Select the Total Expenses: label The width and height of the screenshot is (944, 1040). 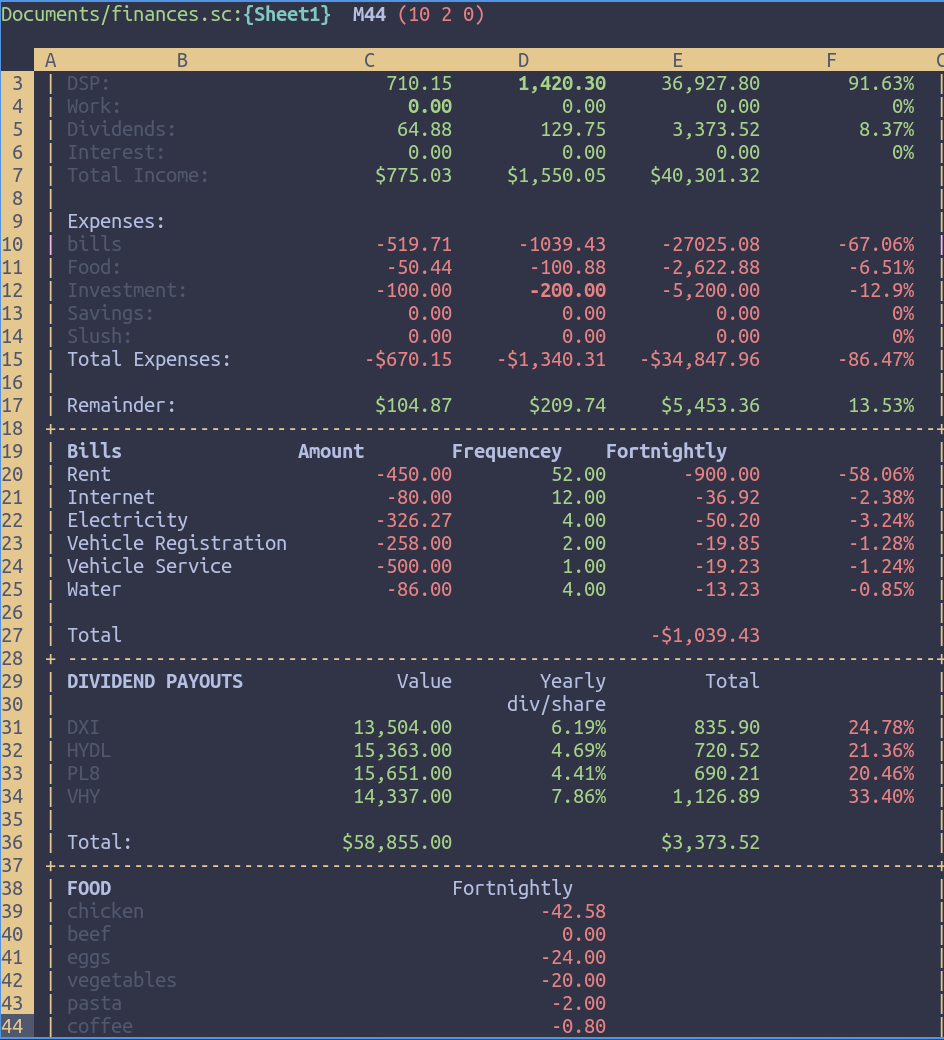tap(149, 359)
